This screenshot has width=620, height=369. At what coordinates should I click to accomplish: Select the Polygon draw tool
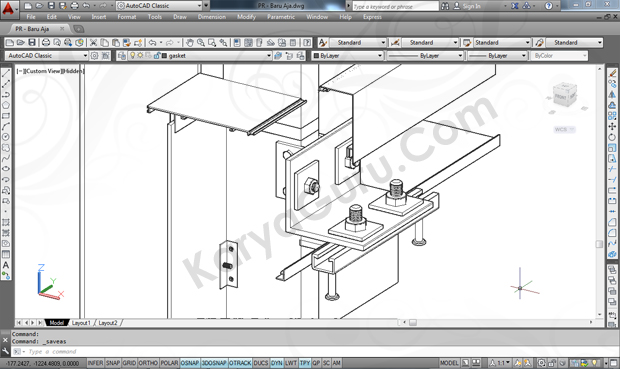(6, 105)
